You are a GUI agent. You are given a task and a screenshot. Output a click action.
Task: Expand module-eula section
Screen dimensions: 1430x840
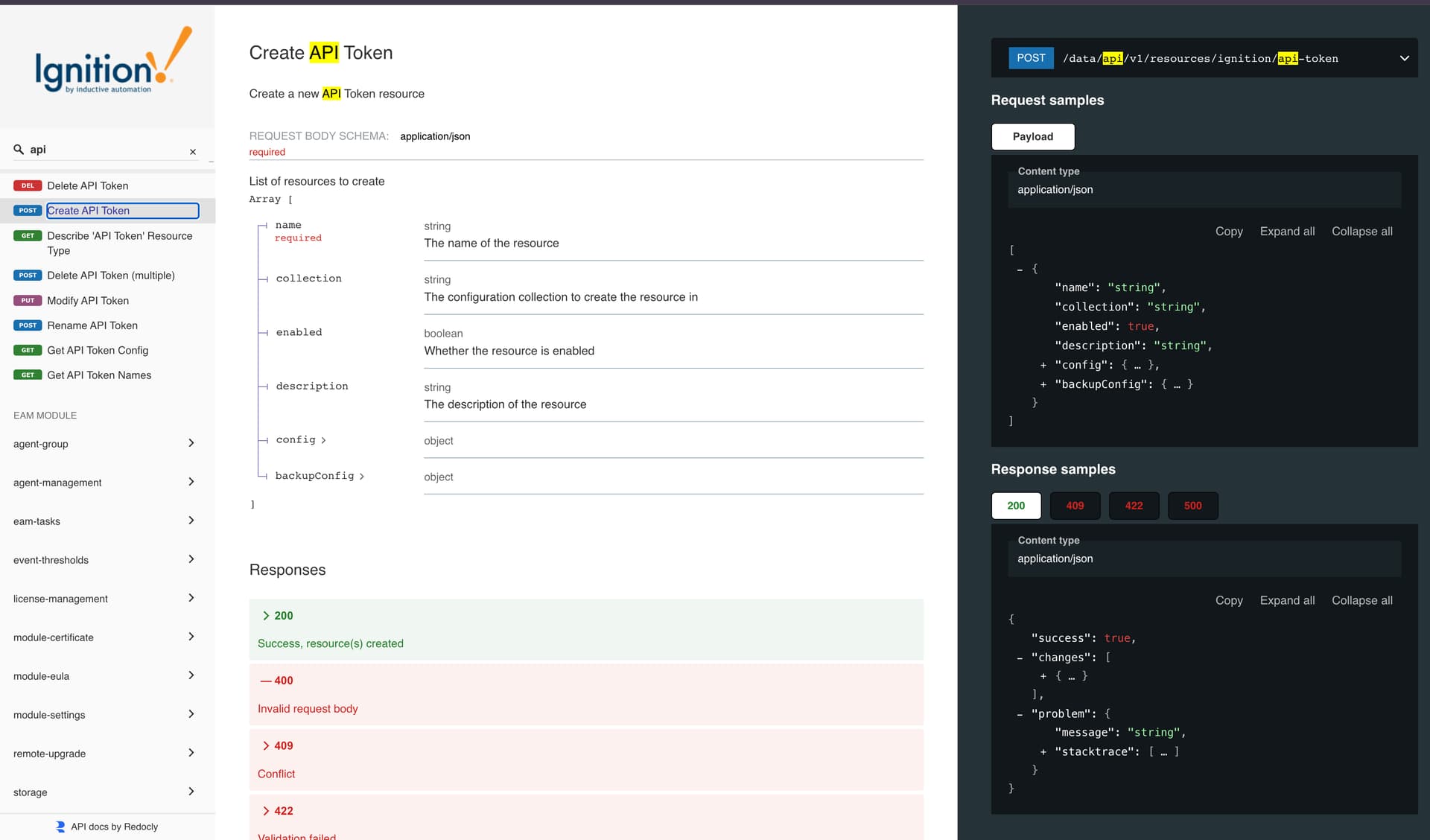pos(107,676)
